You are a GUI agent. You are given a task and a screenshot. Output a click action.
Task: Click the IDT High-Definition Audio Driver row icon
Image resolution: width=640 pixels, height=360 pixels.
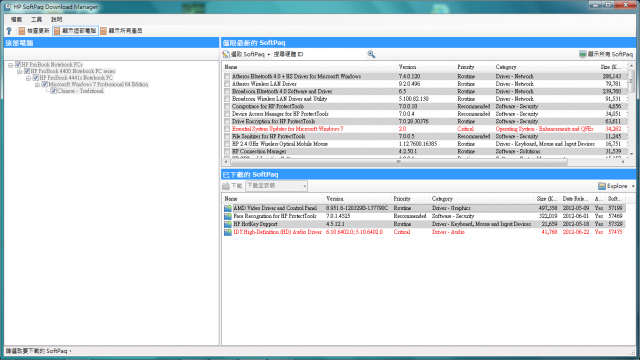click(228, 232)
